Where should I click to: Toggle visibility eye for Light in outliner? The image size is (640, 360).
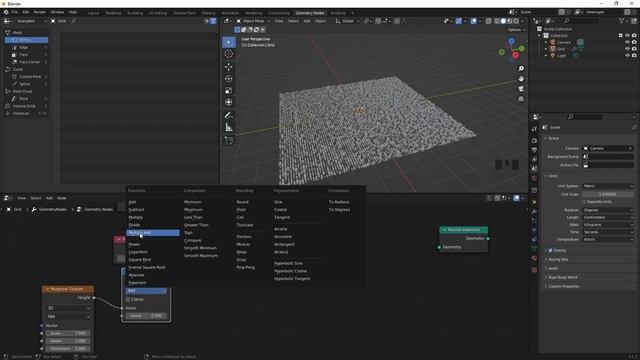tap(627, 55)
